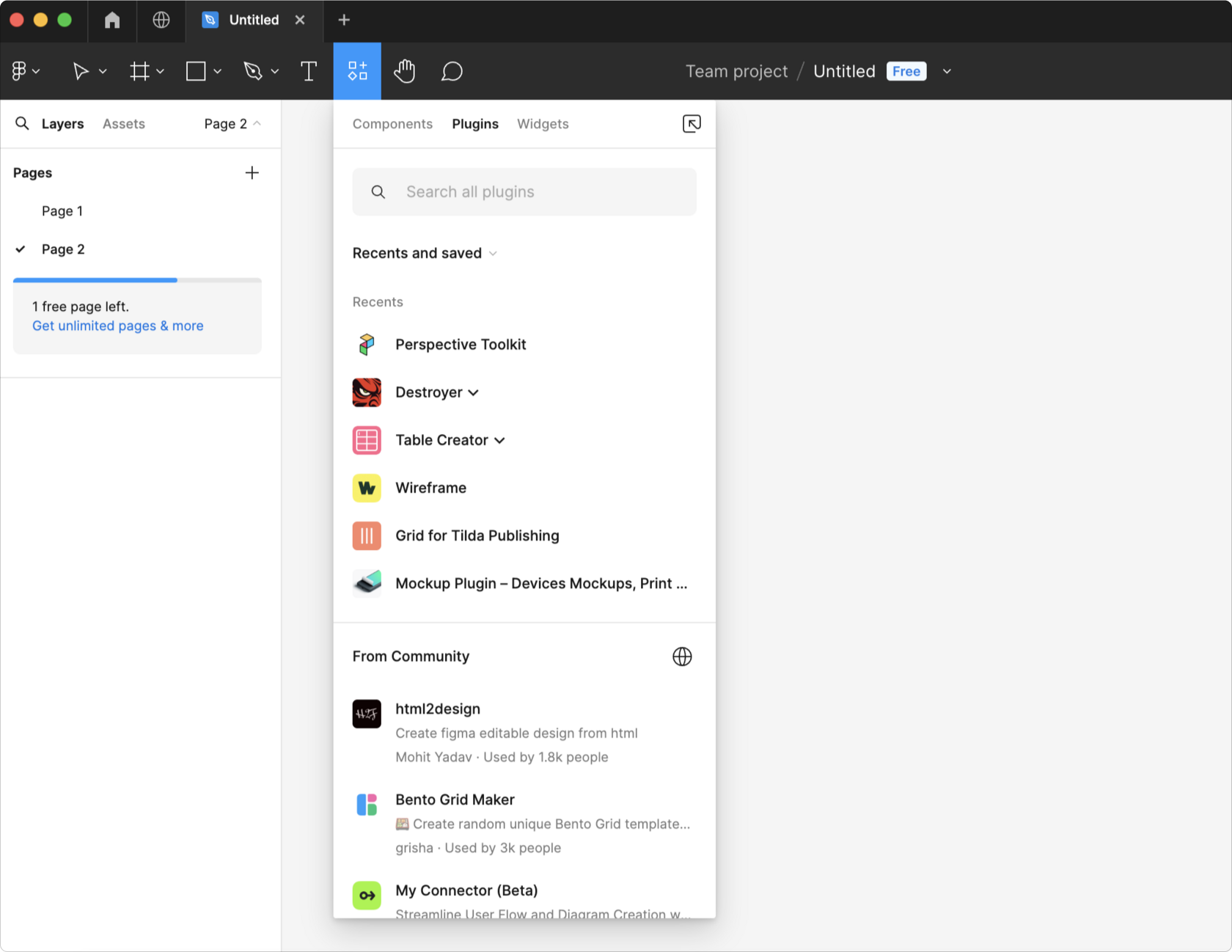
Task: Run the Perspective Toolkit plugin
Action: tap(461, 345)
